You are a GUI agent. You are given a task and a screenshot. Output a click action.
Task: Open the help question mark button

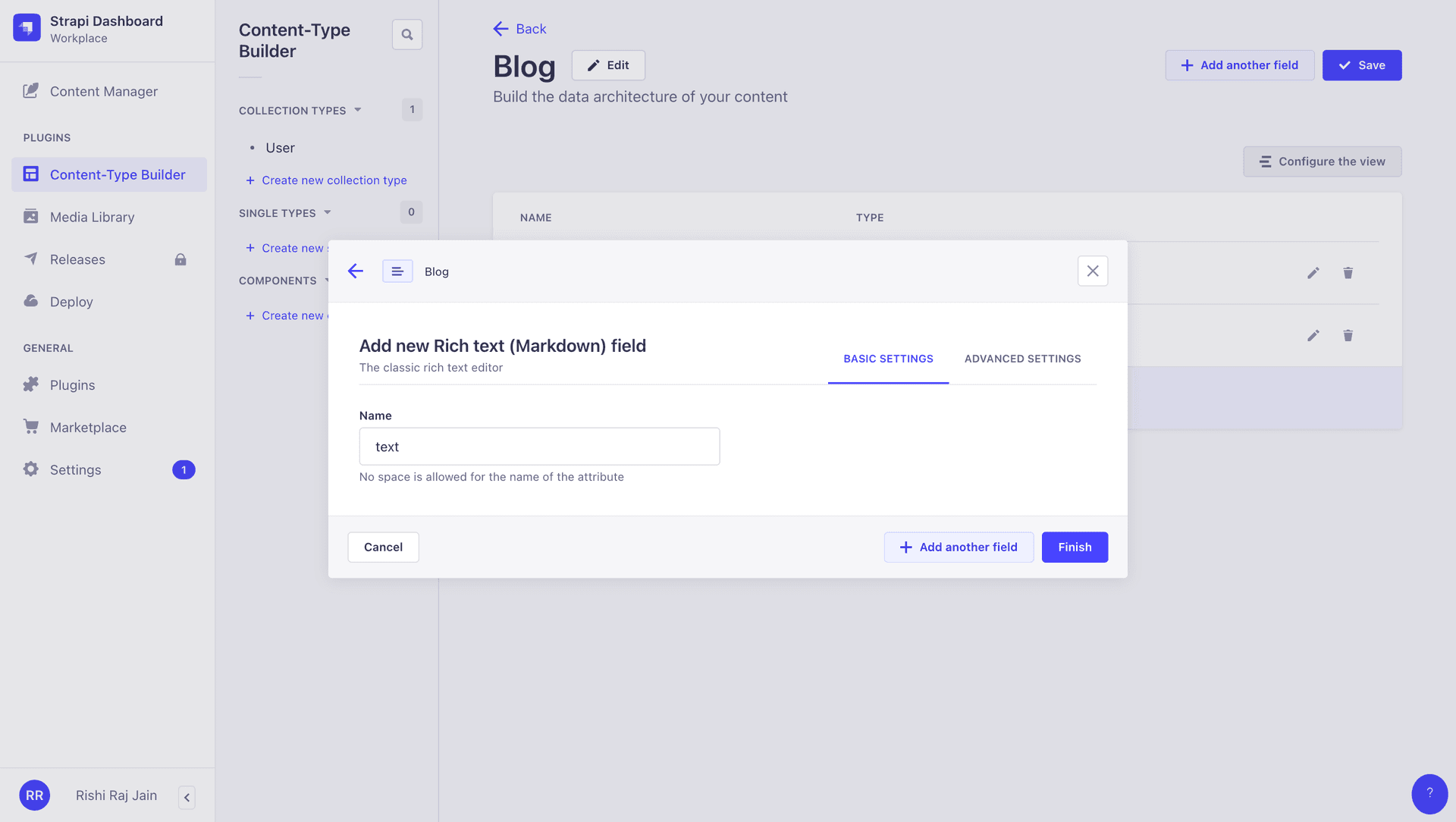click(1429, 793)
